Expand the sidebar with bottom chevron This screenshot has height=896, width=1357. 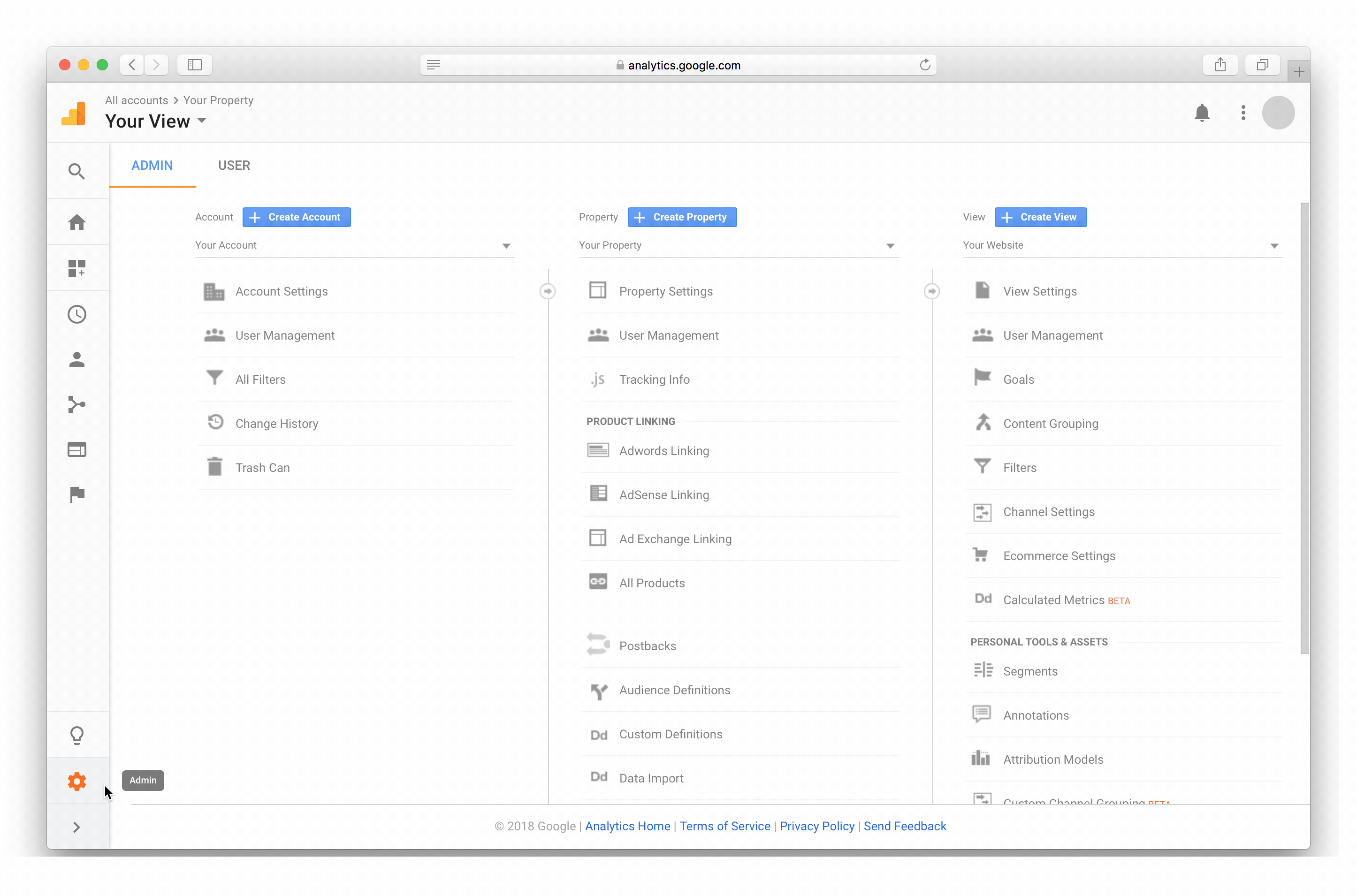76,827
